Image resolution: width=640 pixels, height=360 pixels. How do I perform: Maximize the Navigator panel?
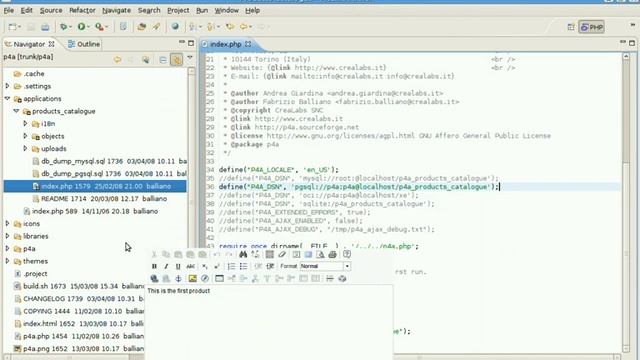click(x=191, y=43)
